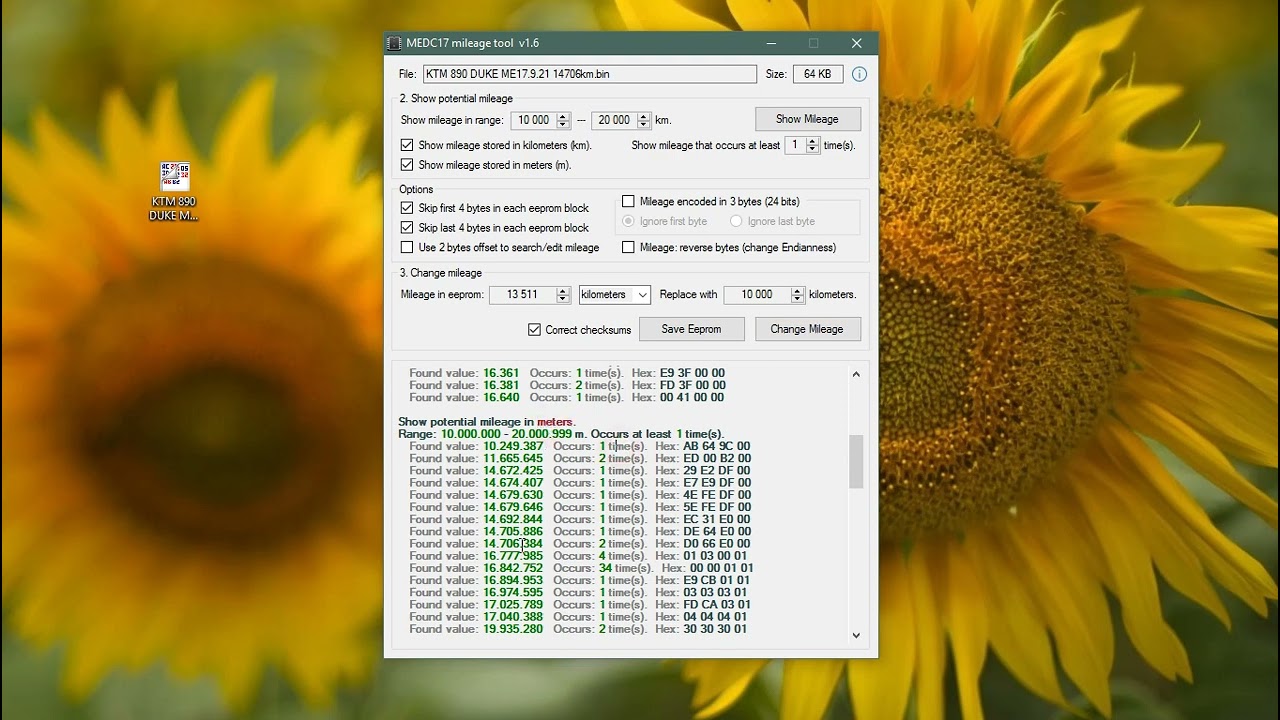Click the results scrollbar down arrow

click(856, 635)
